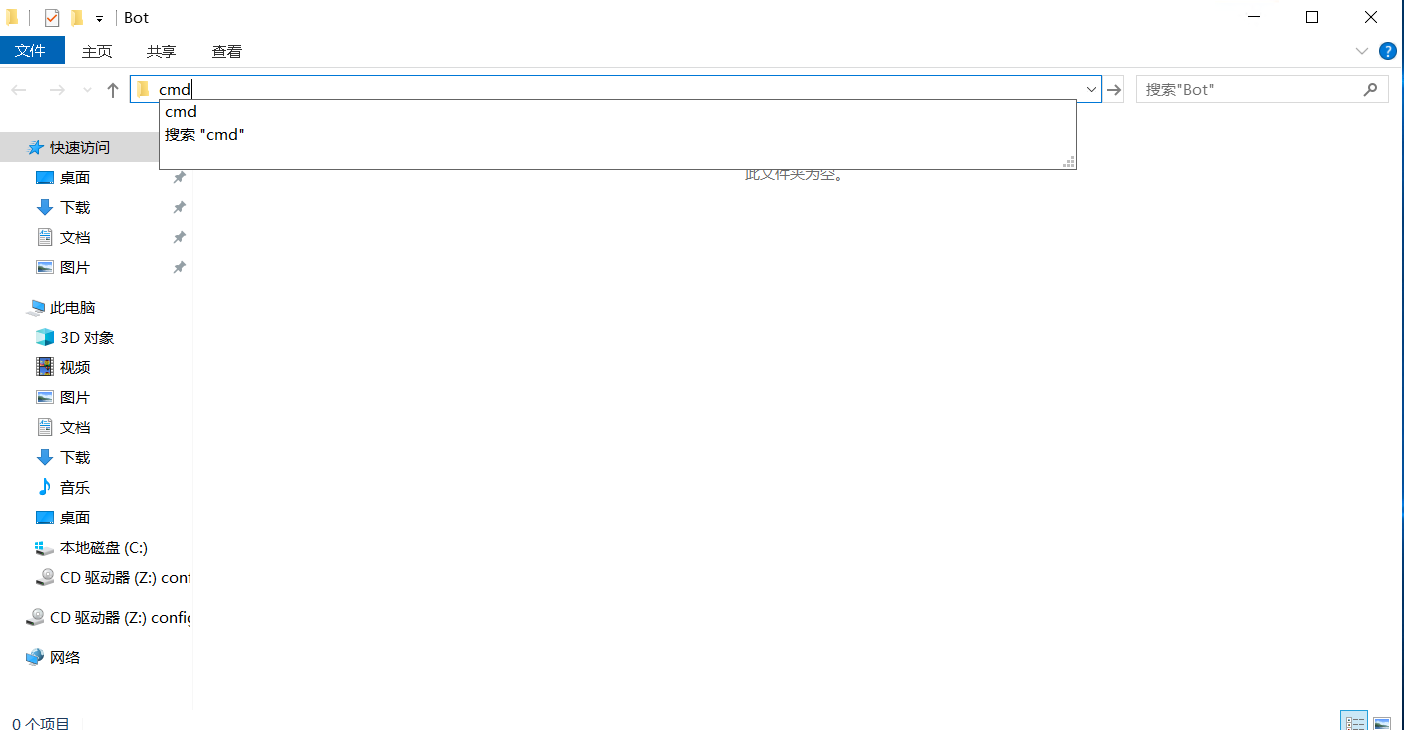Select 快速访问 in navigation pane
Image resolution: width=1404 pixels, height=730 pixels.
point(80,147)
